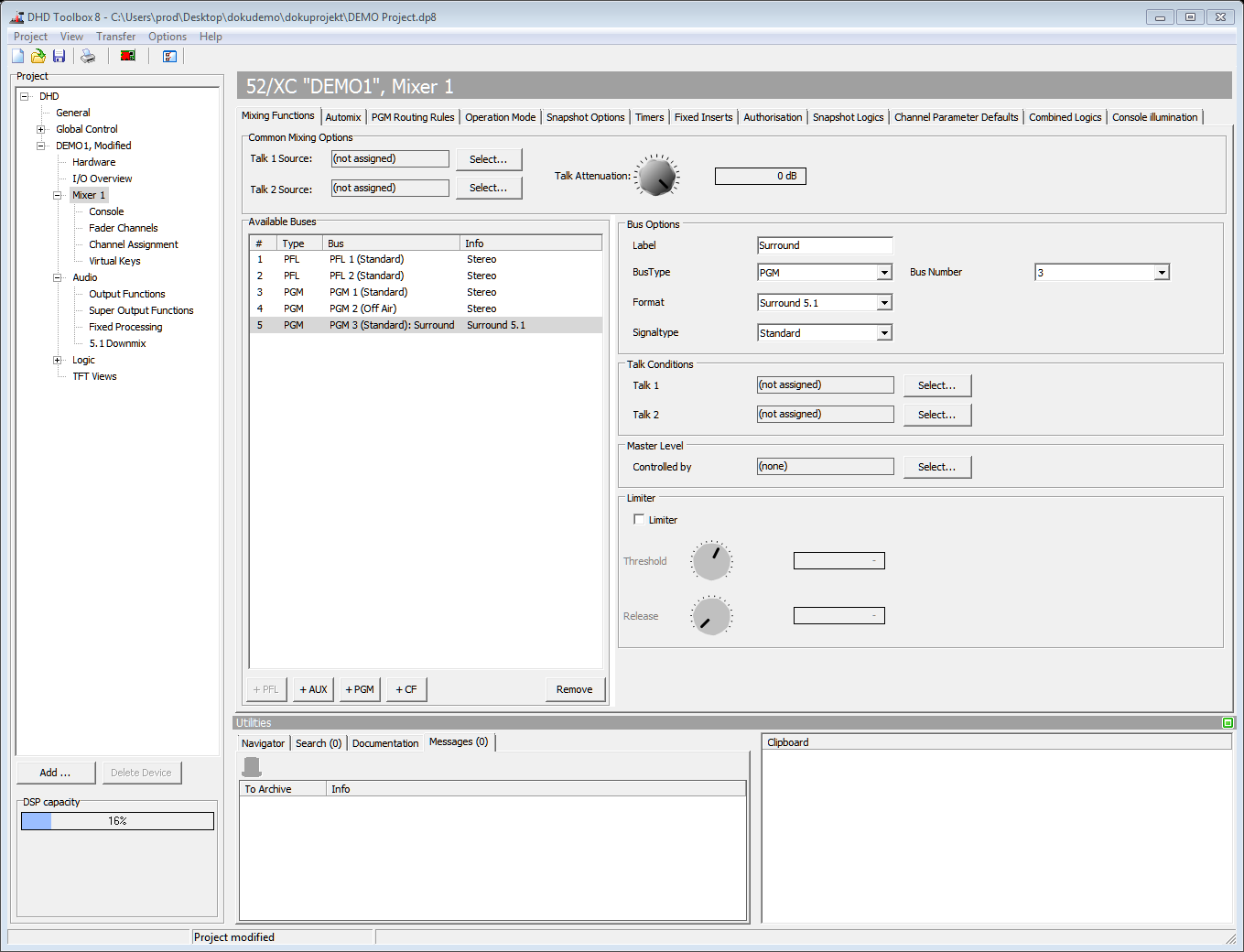Enable the Limiter checkbox
This screenshot has height=952, width=1244.
[639, 519]
